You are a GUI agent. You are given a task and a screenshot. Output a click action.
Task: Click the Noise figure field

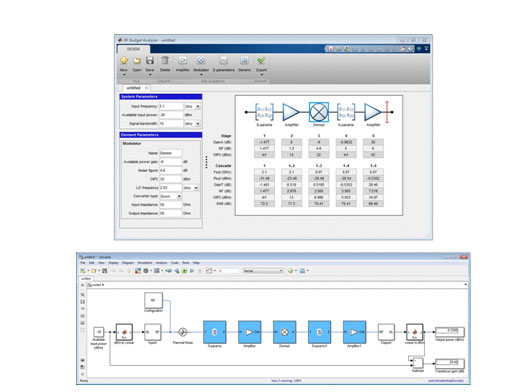[170, 170]
